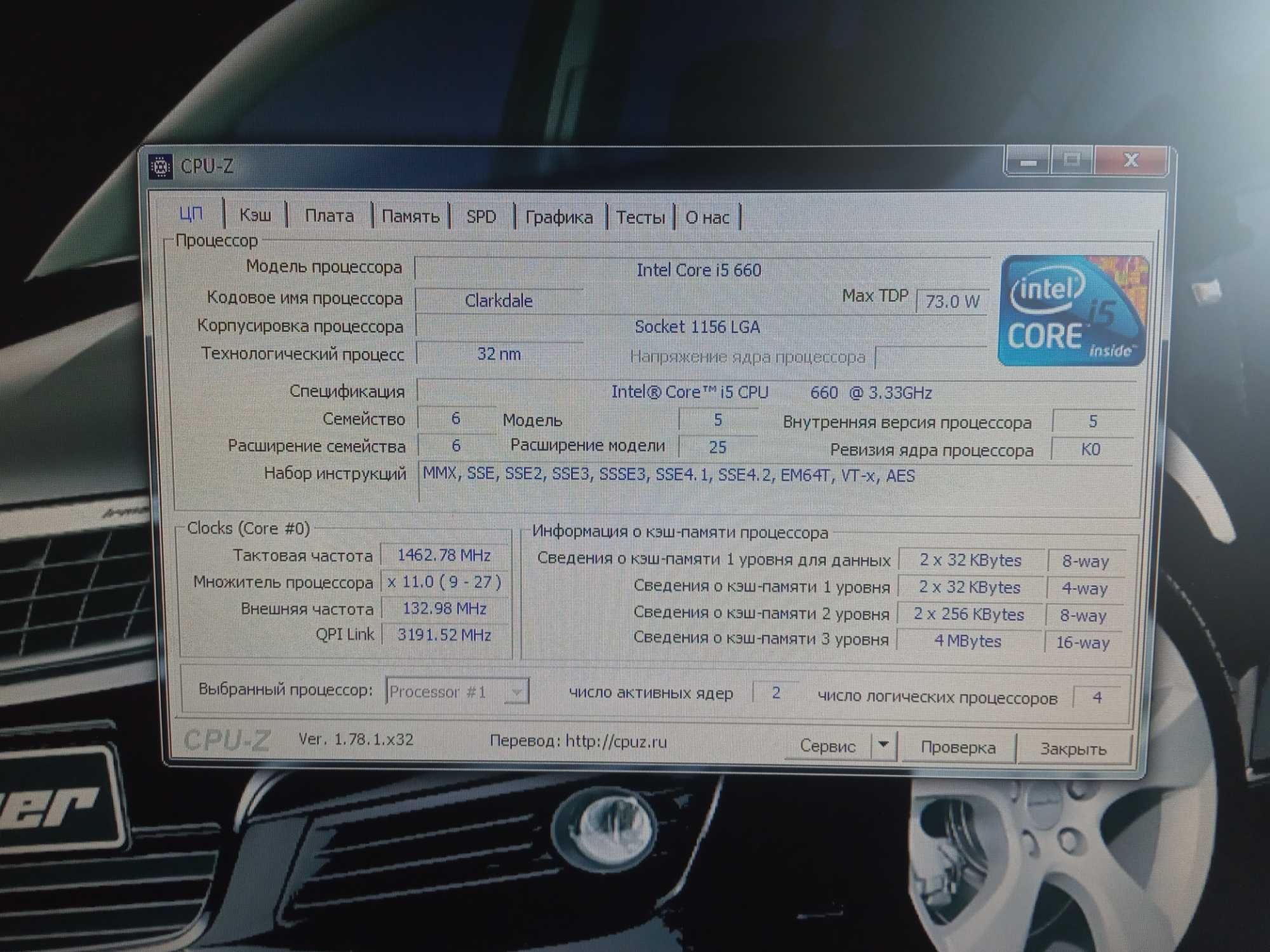The width and height of the screenshot is (1270, 952).
Task: Click the 2 x 256 KBytes L2 cache value
Action: point(970,614)
